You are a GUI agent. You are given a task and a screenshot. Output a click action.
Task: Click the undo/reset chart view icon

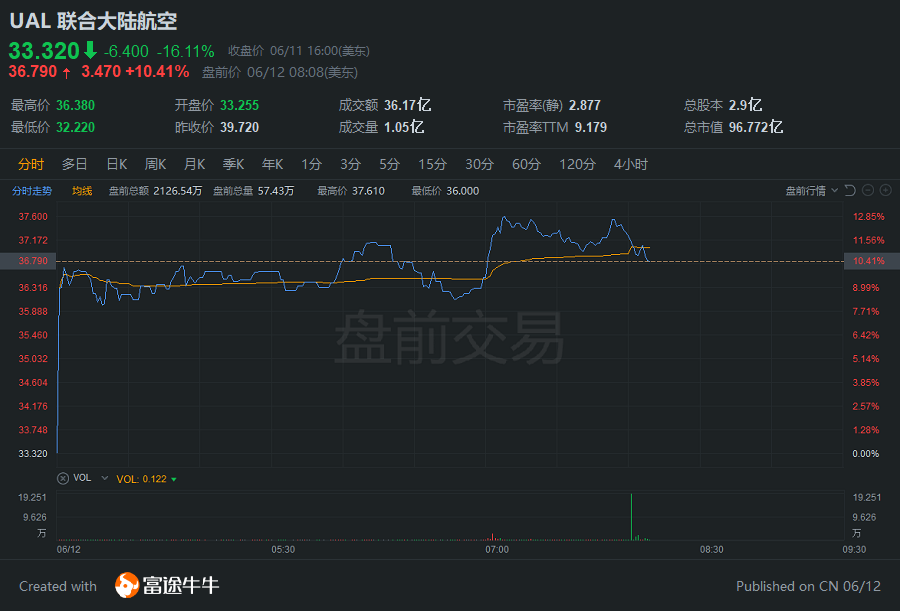851,190
